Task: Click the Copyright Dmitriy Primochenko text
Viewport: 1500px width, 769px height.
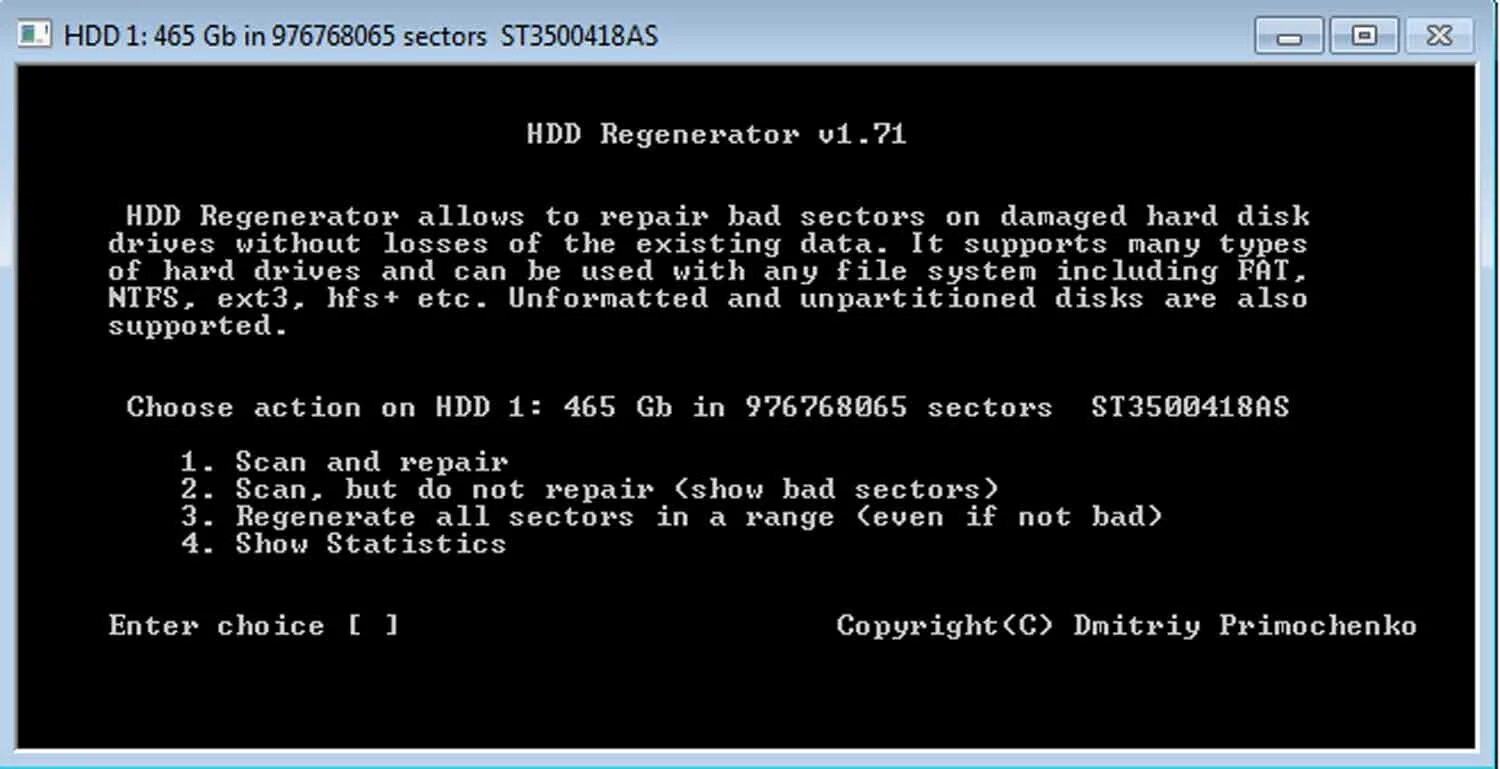Action: coord(1126,626)
